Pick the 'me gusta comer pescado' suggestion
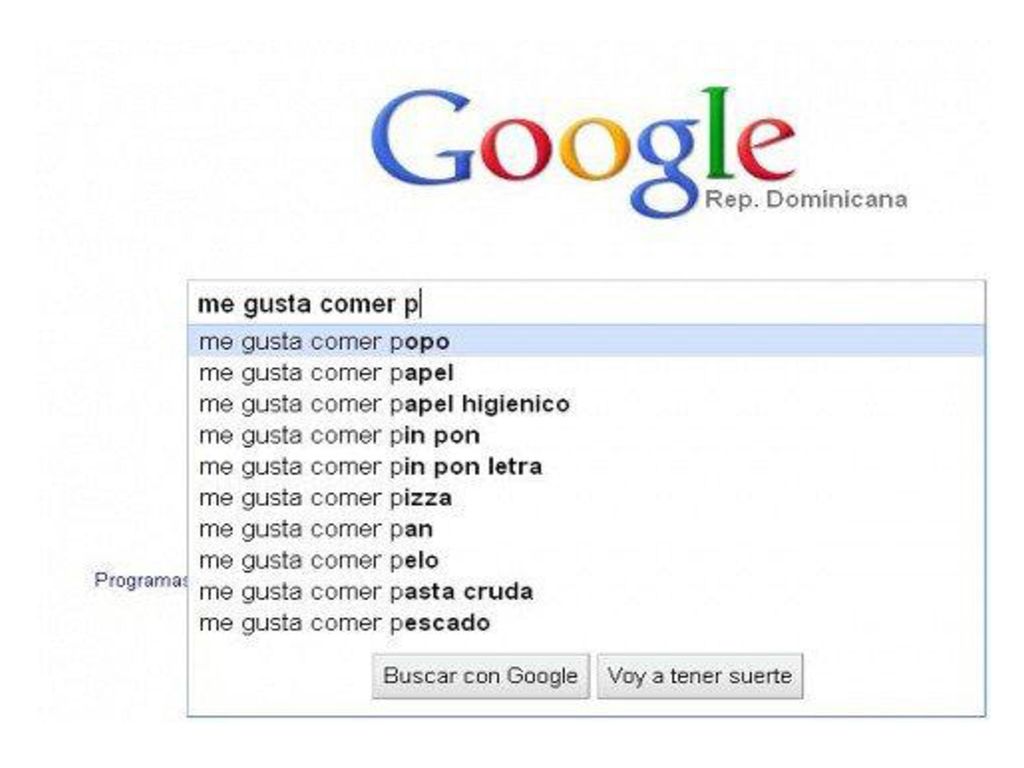The image size is (1024, 768). pyautogui.click(x=586, y=623)
